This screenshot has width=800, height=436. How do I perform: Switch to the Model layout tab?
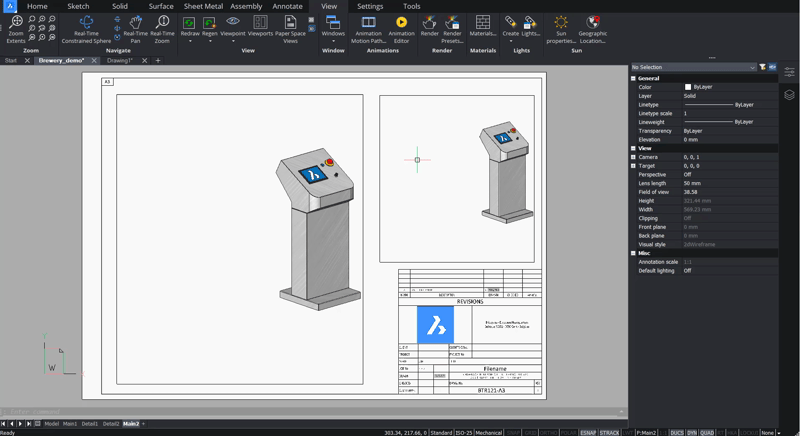point(51,424)
